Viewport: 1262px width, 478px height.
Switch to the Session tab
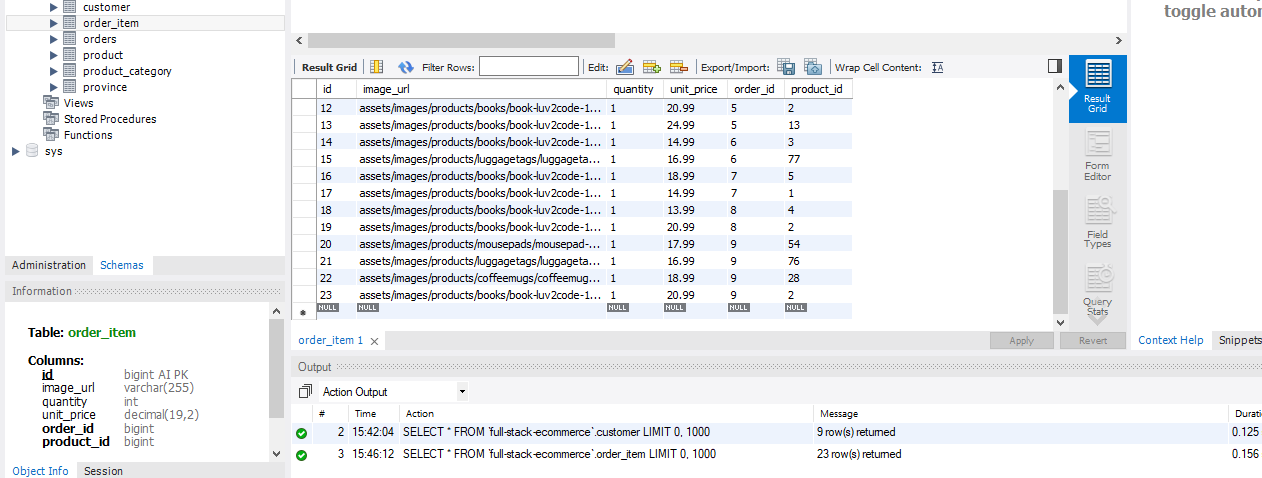tap(103, 471)
